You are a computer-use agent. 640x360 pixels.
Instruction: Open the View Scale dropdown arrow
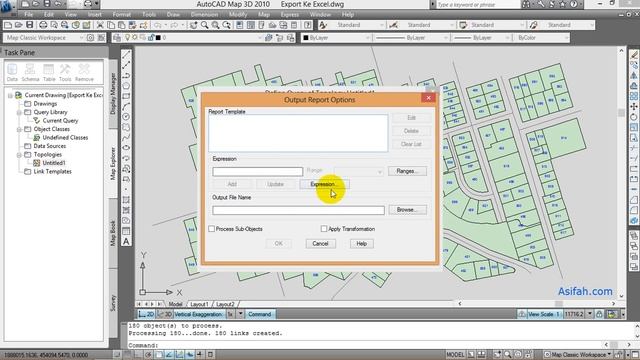(589, 314)
